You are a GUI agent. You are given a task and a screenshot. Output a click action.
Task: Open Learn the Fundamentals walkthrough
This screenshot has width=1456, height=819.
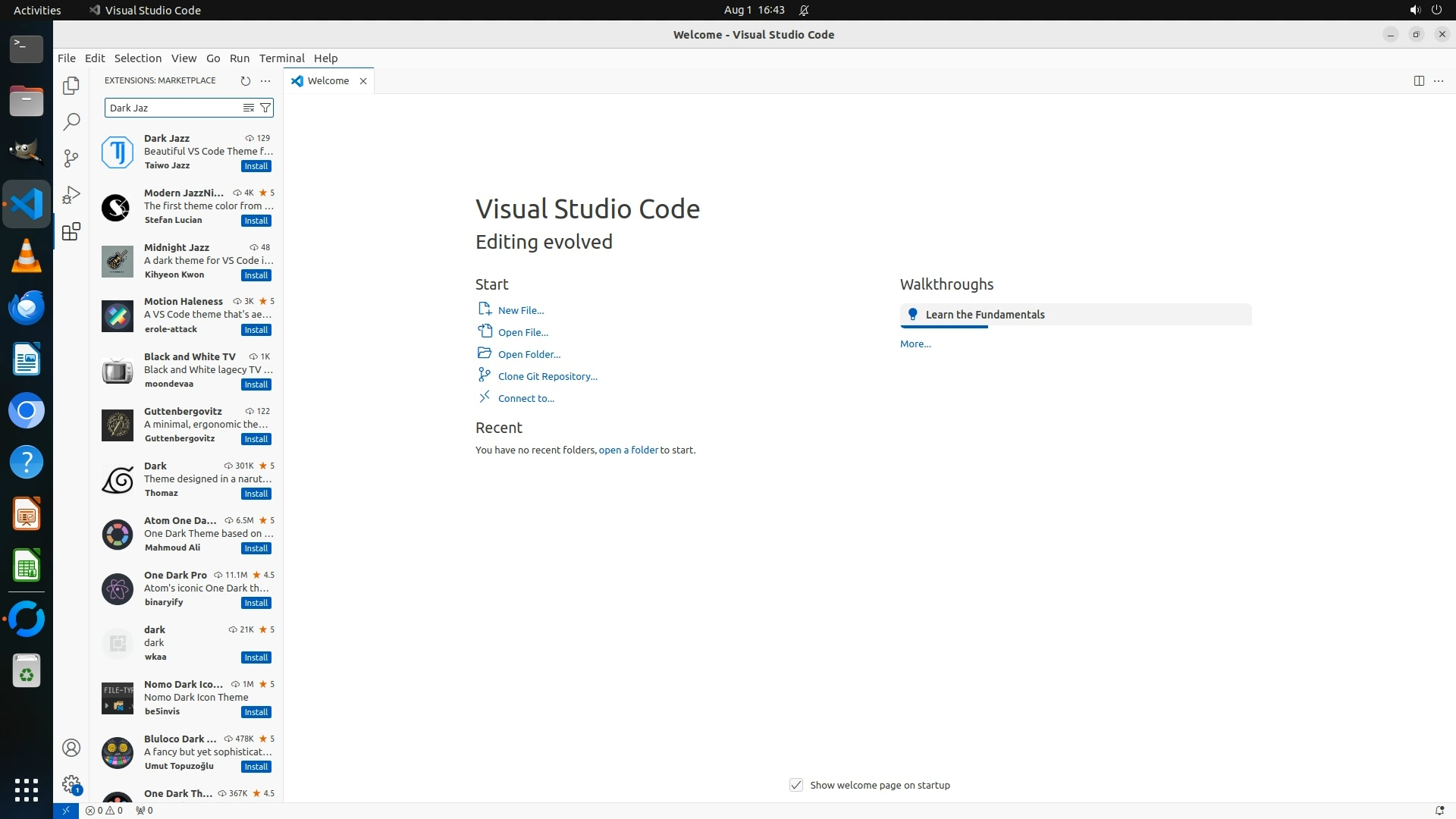(984, 315)
